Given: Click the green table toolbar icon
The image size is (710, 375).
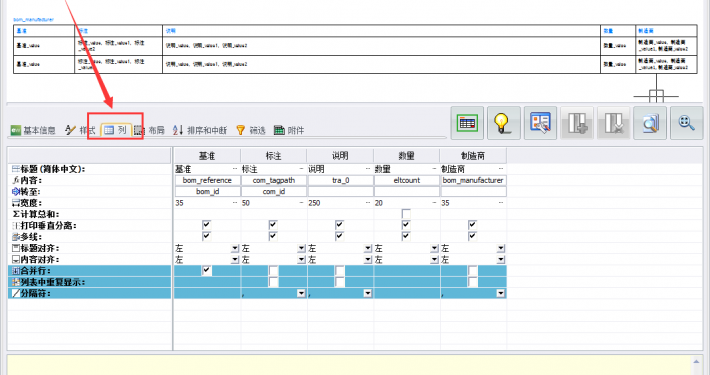Looking at the screenshot, I should click(x=467, y=123).
